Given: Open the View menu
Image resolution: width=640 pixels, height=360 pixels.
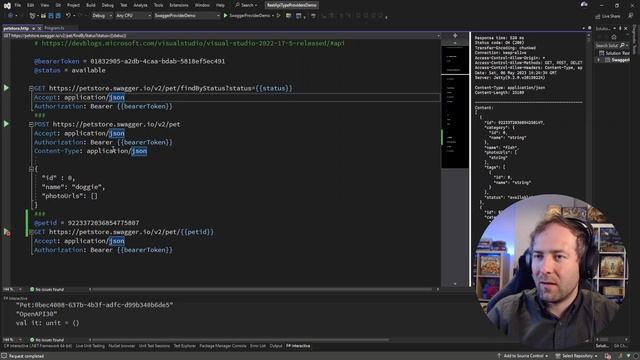Looking at the screenshot, I should pos(44,5).
